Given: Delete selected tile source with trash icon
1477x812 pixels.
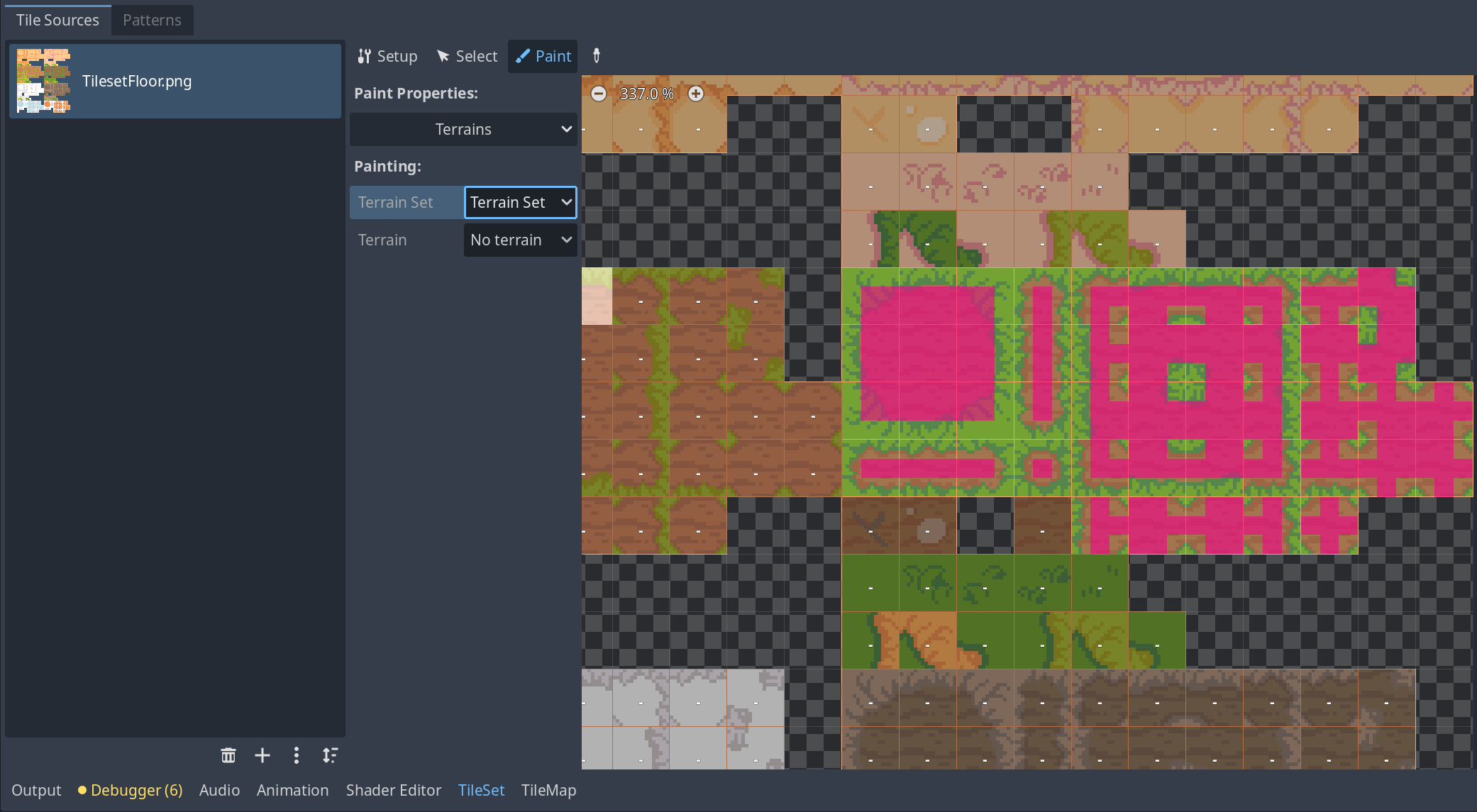Looking at the screenshot, I should click(x=228, y=755).
